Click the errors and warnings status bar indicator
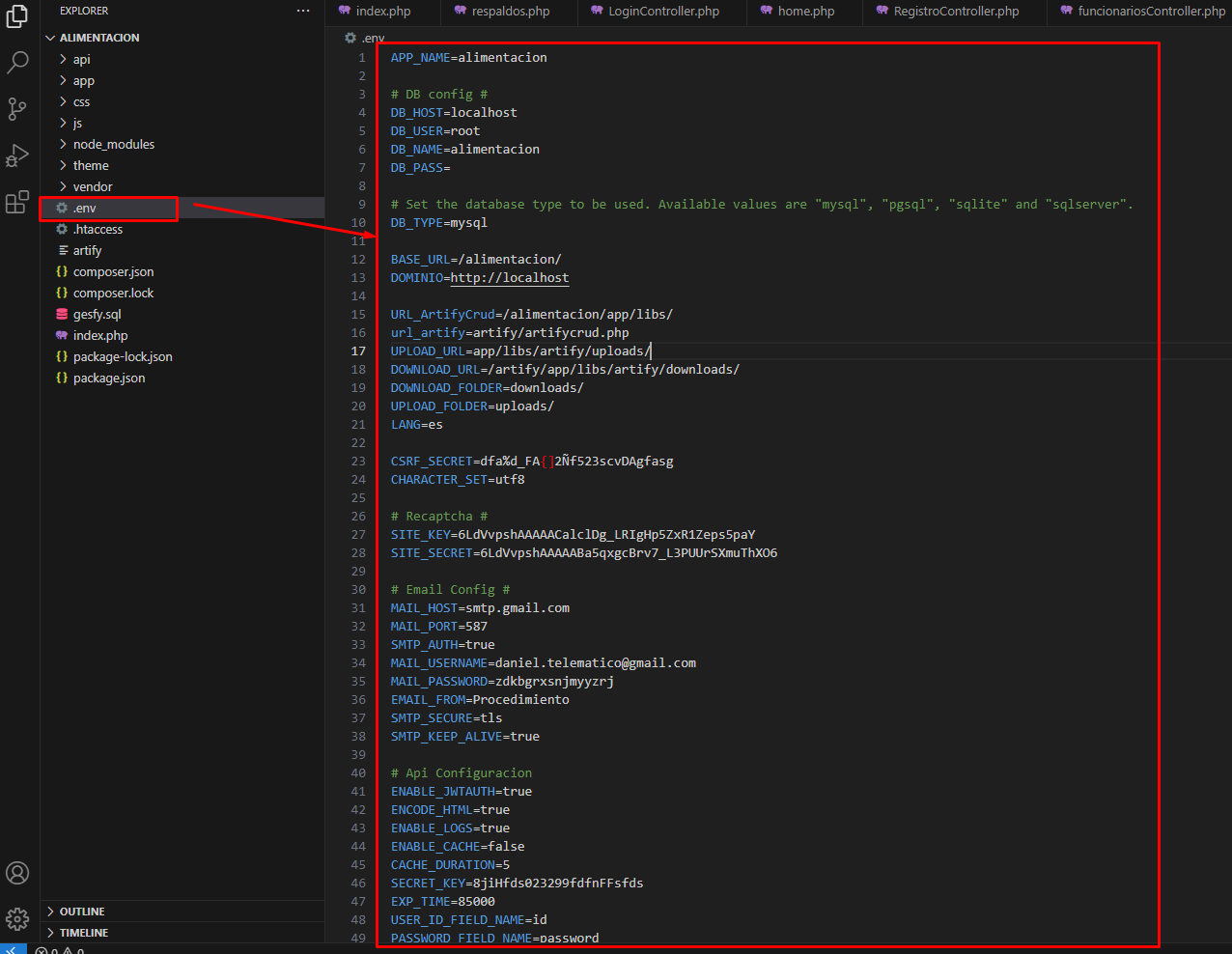1232x954 pixels. (58, 950)
